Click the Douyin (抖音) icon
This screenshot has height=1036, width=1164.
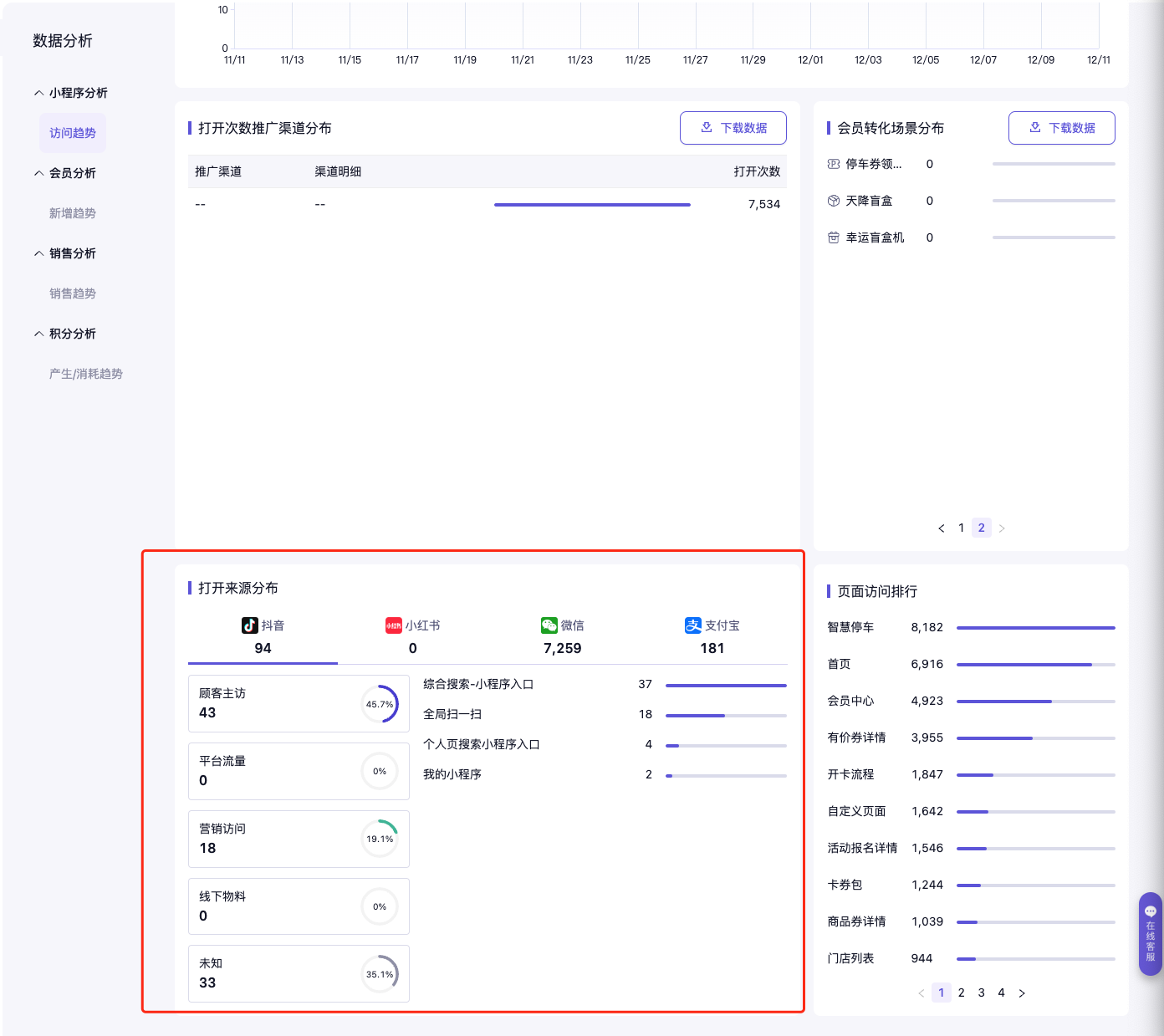(249, 625)
